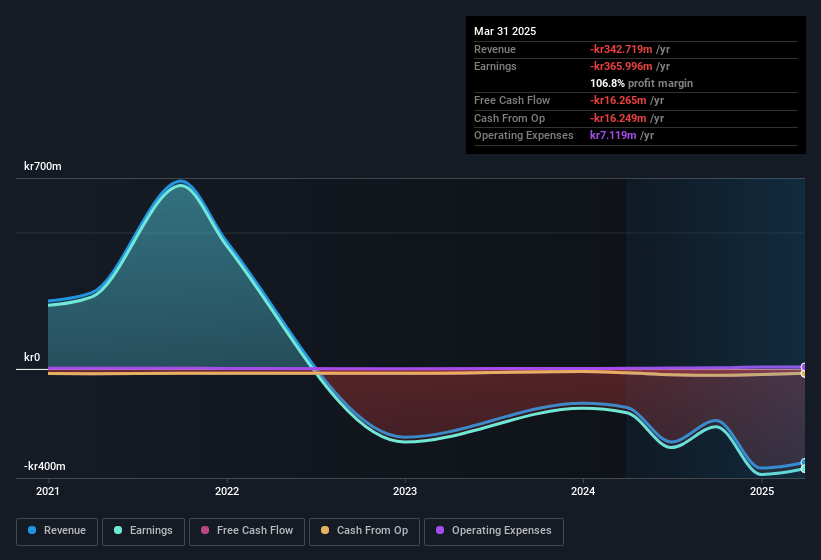Toggle the Revenue series legend button
821x560 pixels.
57,532
